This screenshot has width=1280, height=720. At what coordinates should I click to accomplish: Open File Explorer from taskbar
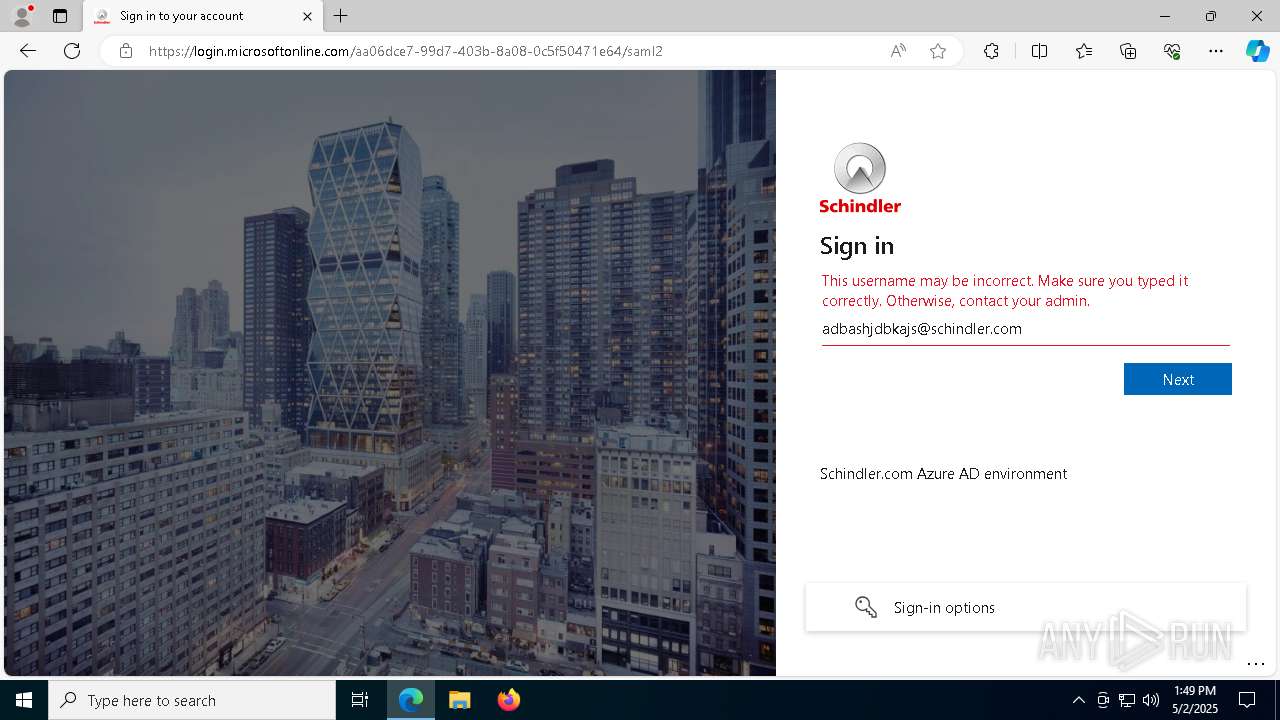click(x=460, y=700)
